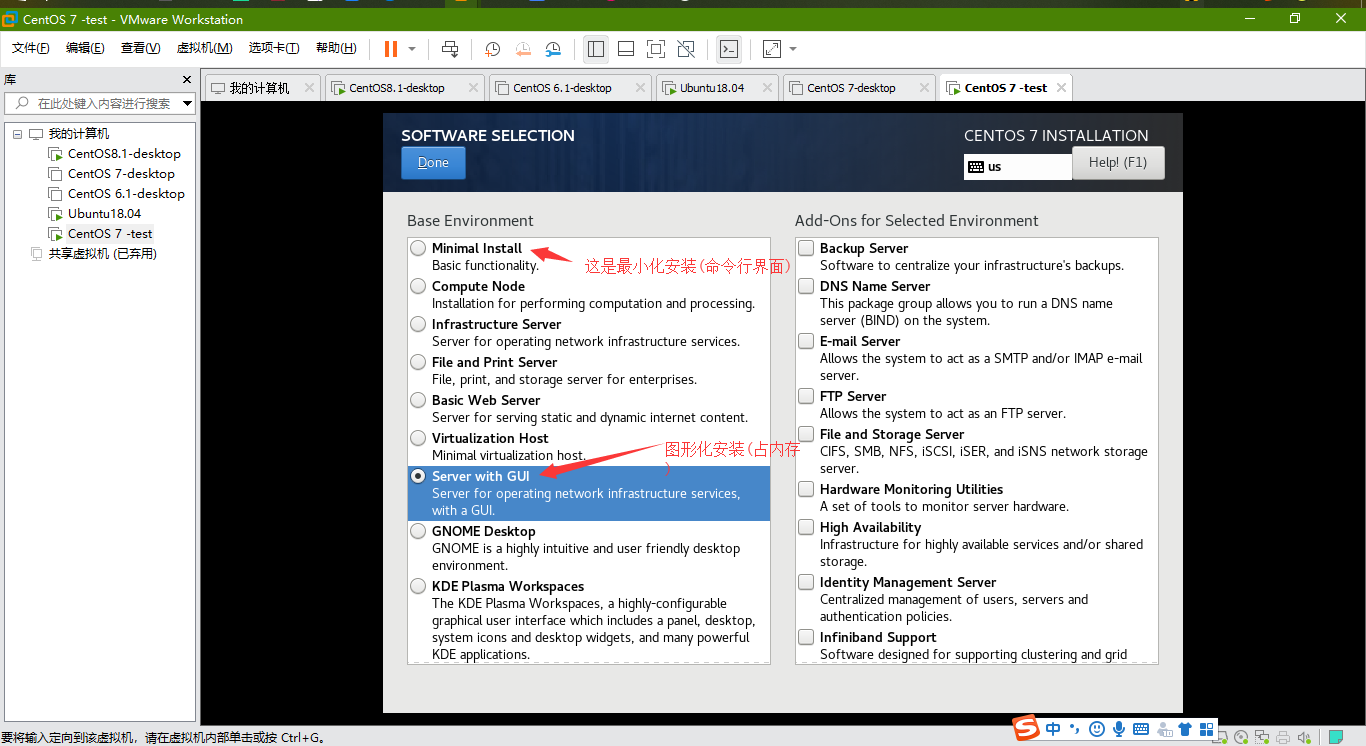Open Sogou soft keyboard icon
Screen dimensions: 1366x746
tap(1141, 729)
